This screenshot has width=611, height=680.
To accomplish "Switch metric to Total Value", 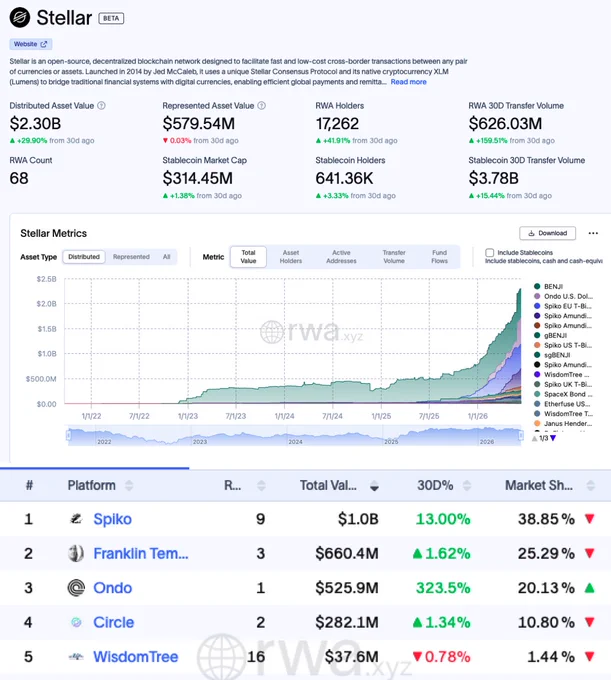I will (x=248, y=257).
